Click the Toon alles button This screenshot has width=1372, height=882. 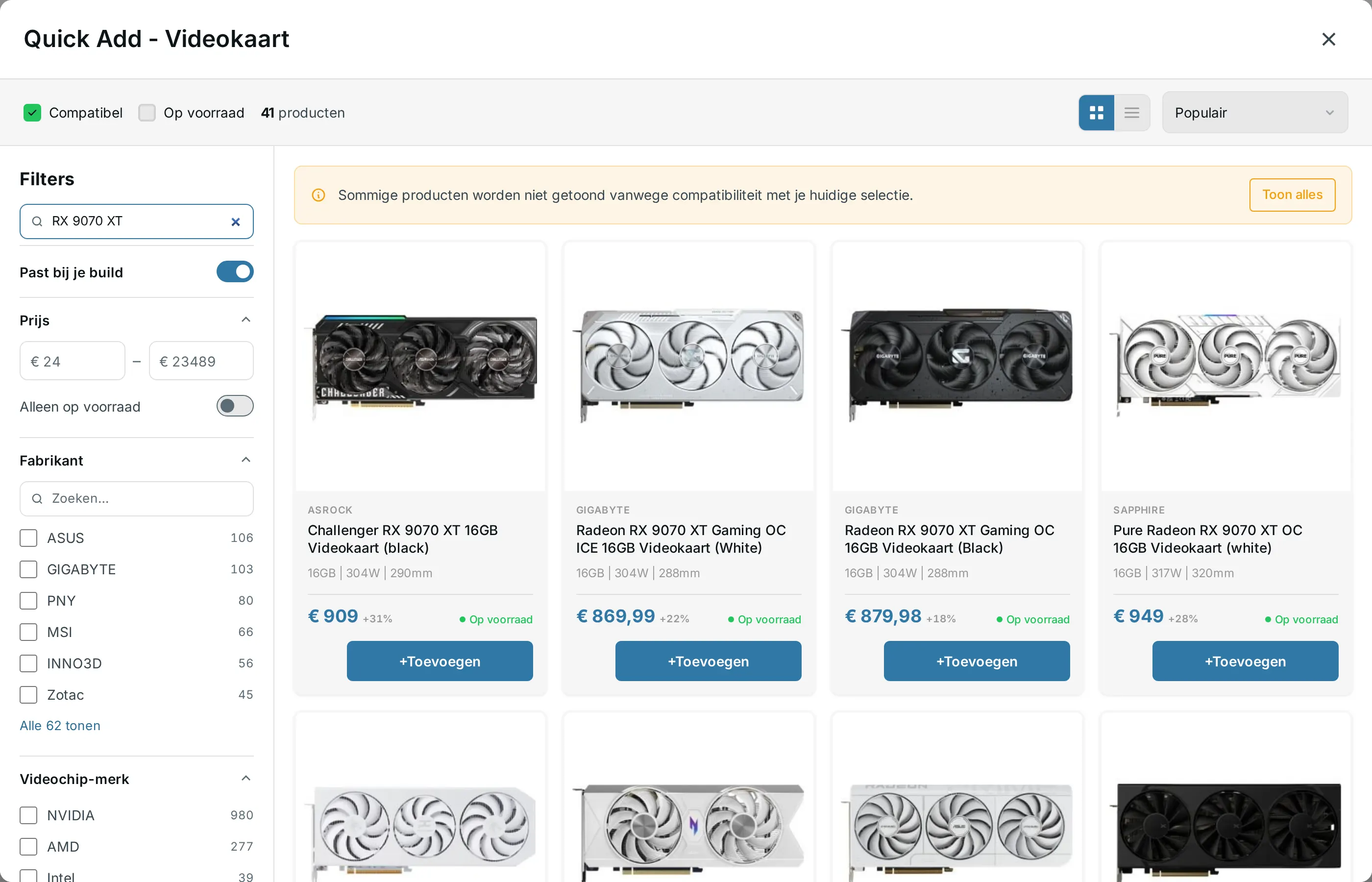(1292, 196)
